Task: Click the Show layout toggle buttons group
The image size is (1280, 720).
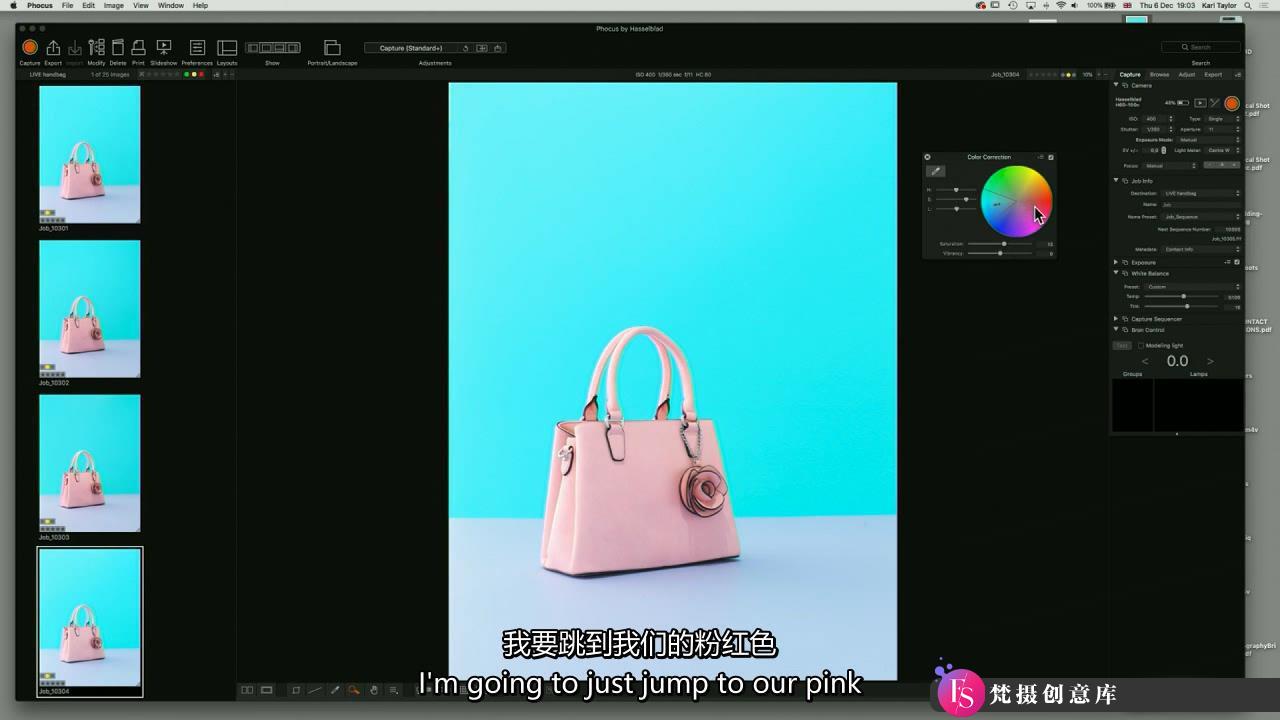Action: coord(273,47)
